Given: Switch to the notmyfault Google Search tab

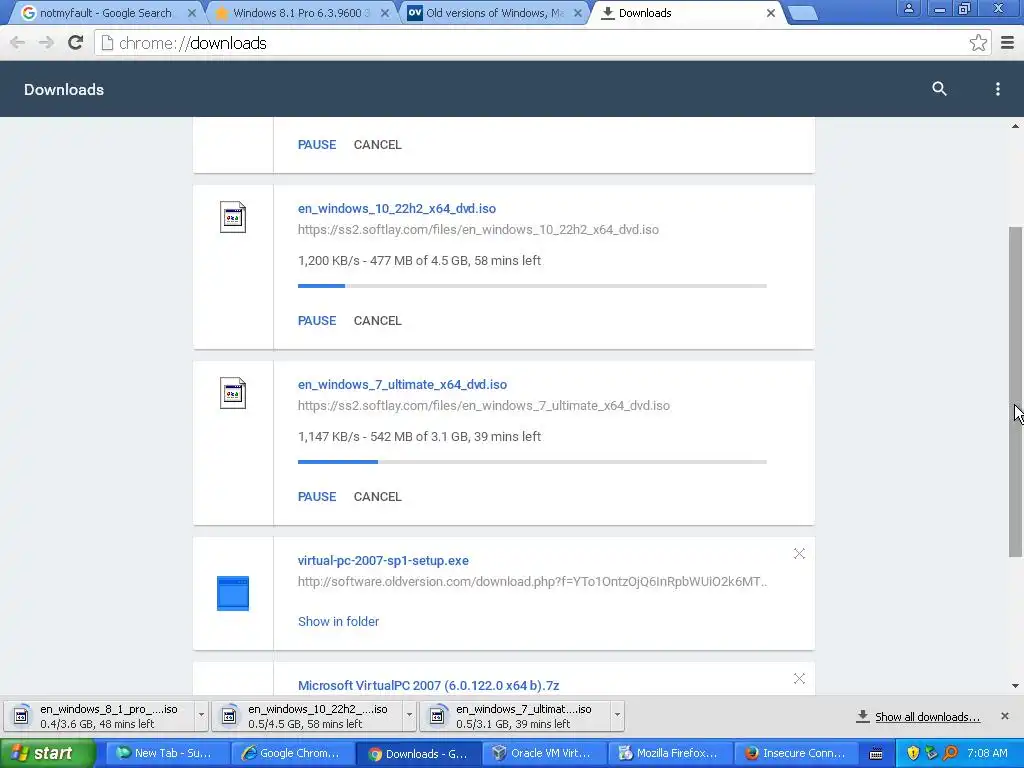Looking at the screenshot, I should [x=104, y=13].
